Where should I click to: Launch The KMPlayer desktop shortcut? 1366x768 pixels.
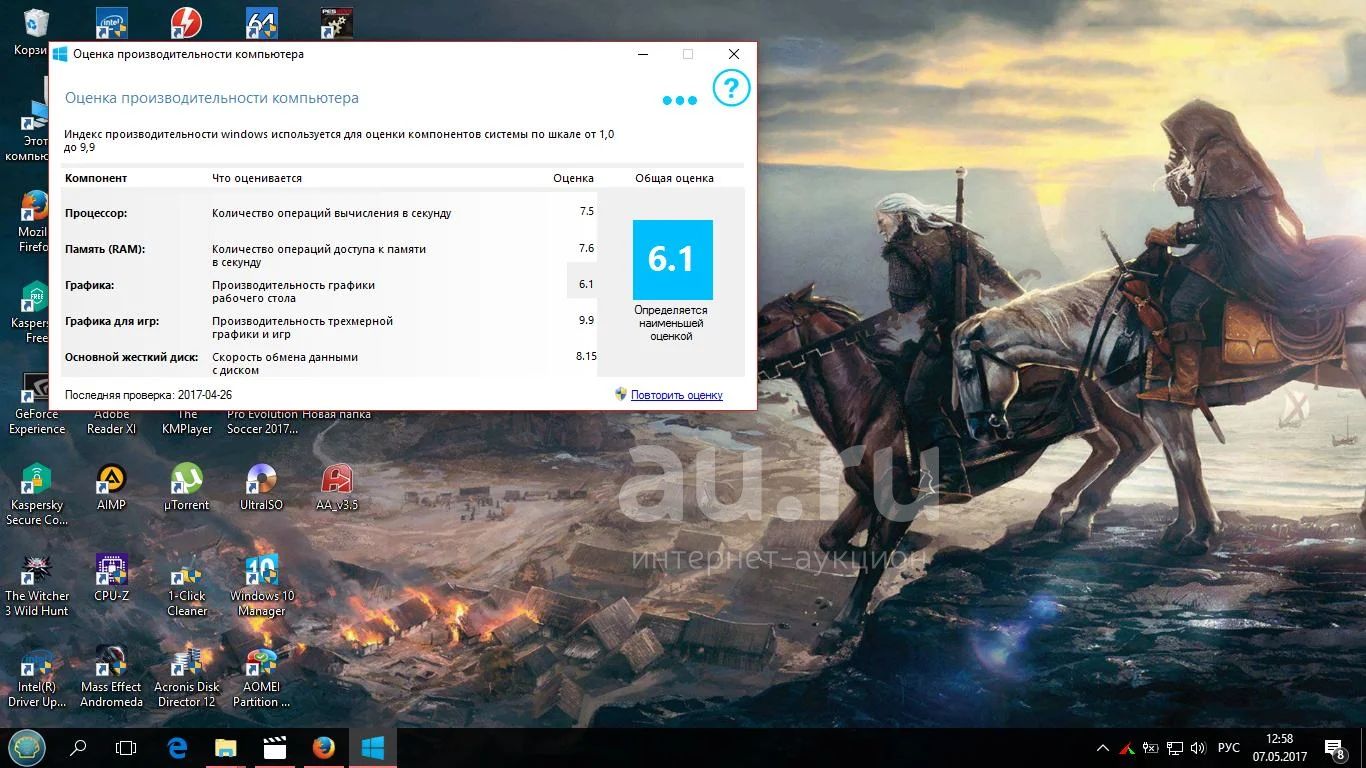(187, 421)
